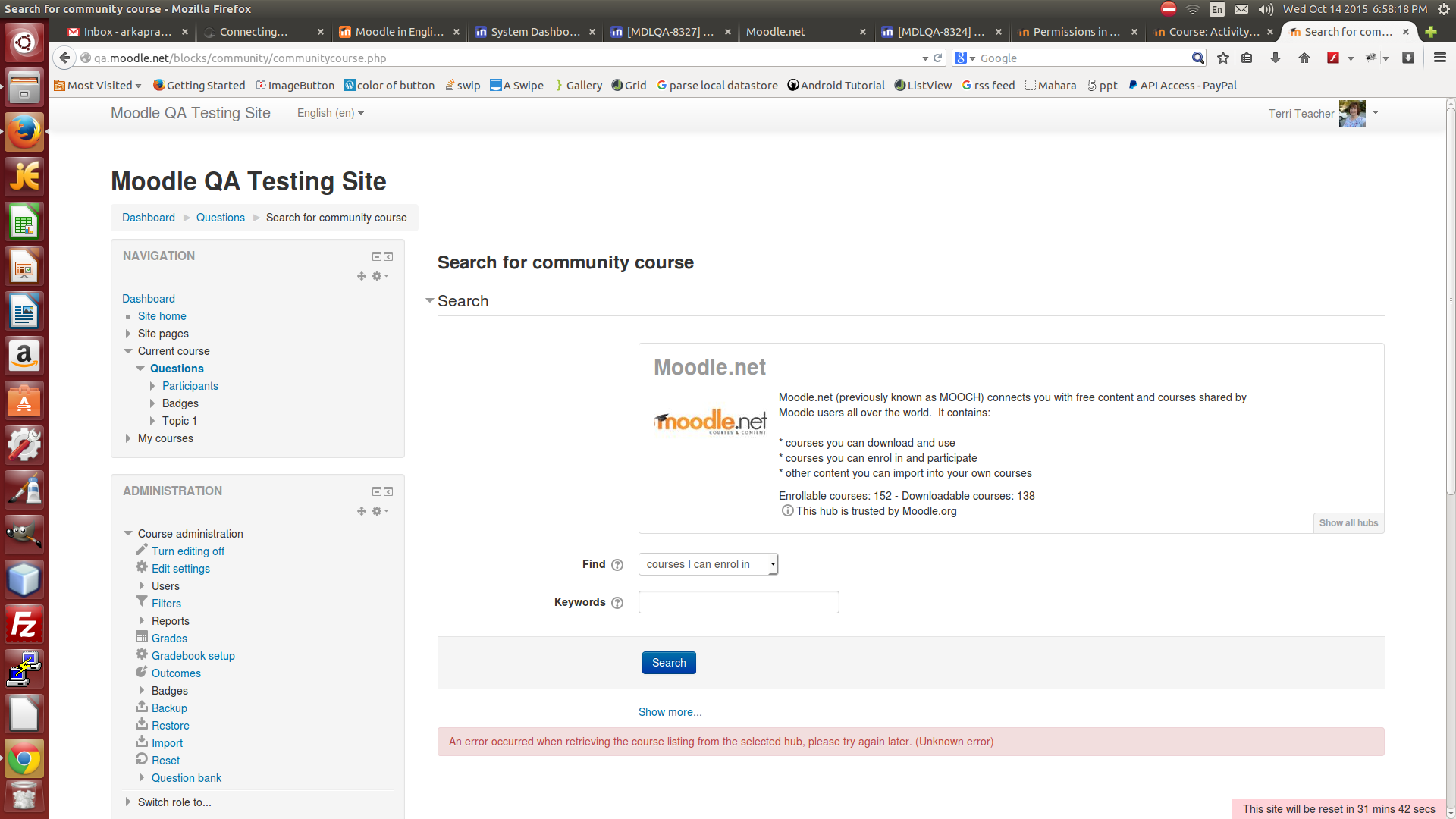Viewport: 1456px width, 819px height.
Task: Dock the Navigation block
Action: point(388,256)
